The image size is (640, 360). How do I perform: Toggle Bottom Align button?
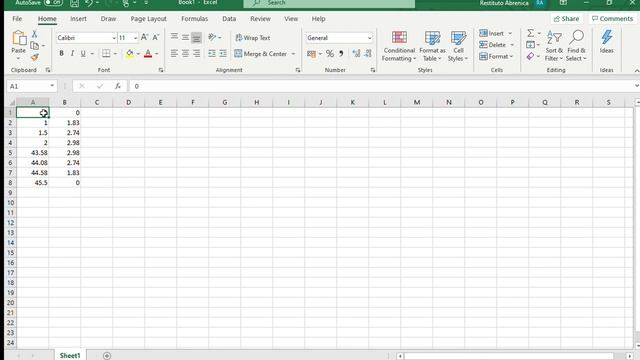click(x=196, y=38)
